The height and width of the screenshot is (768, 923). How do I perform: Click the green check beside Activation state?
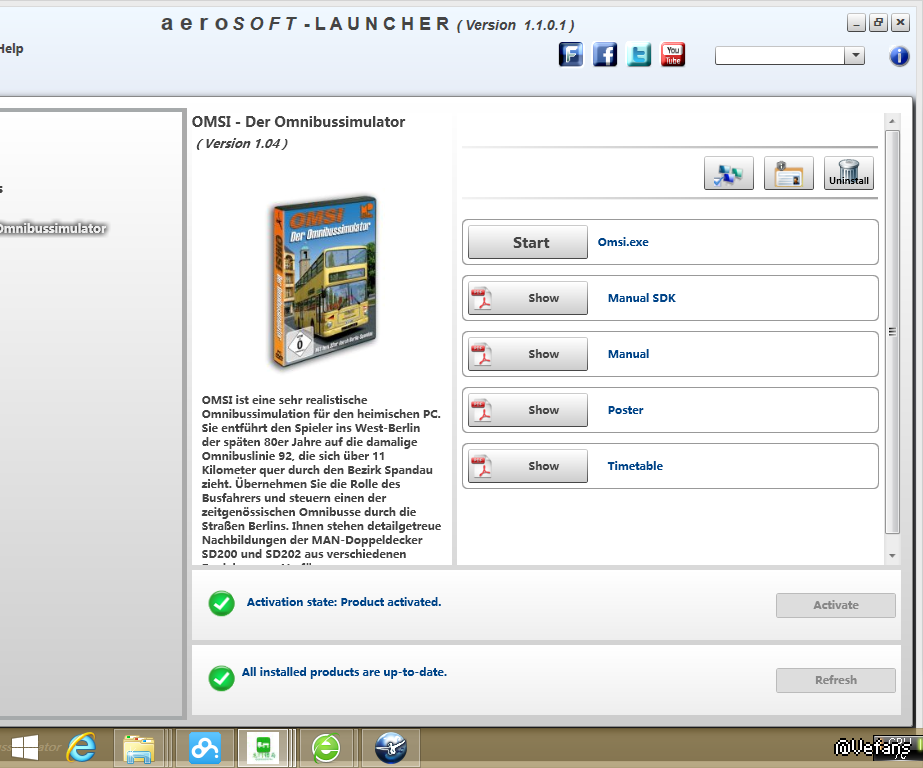221,603
